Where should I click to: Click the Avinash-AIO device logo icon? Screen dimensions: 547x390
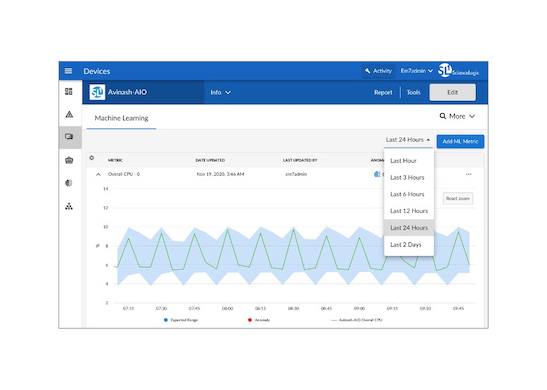click(97, 92)
